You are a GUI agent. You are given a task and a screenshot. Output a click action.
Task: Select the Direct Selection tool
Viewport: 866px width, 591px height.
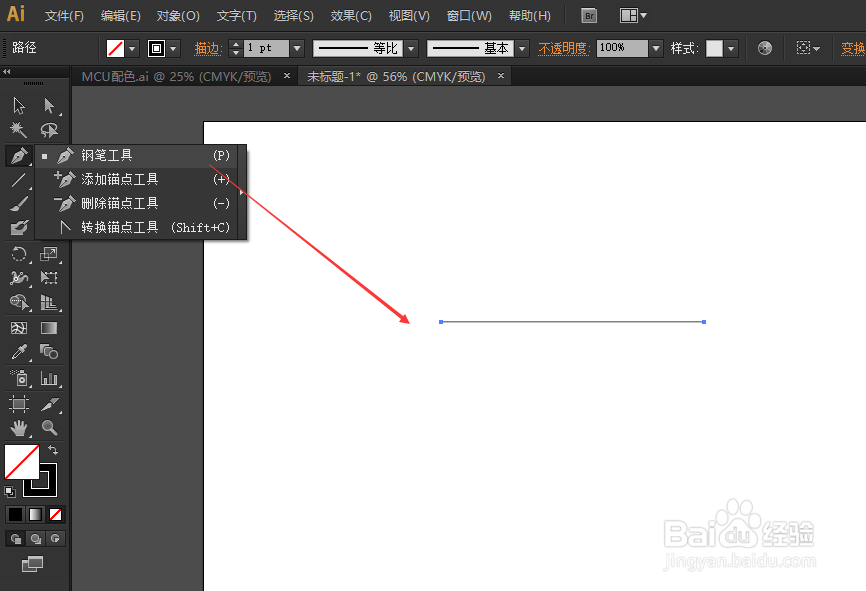point(49,105)
